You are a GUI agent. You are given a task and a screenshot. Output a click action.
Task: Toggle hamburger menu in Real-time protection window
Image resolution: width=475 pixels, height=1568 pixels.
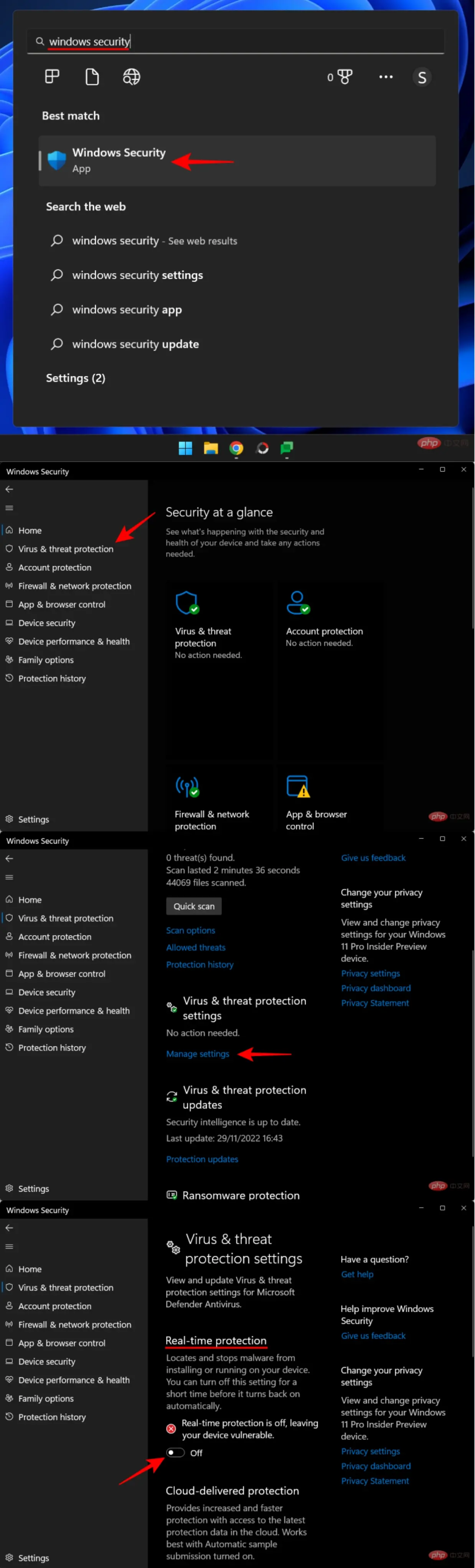click(9, 1246)
